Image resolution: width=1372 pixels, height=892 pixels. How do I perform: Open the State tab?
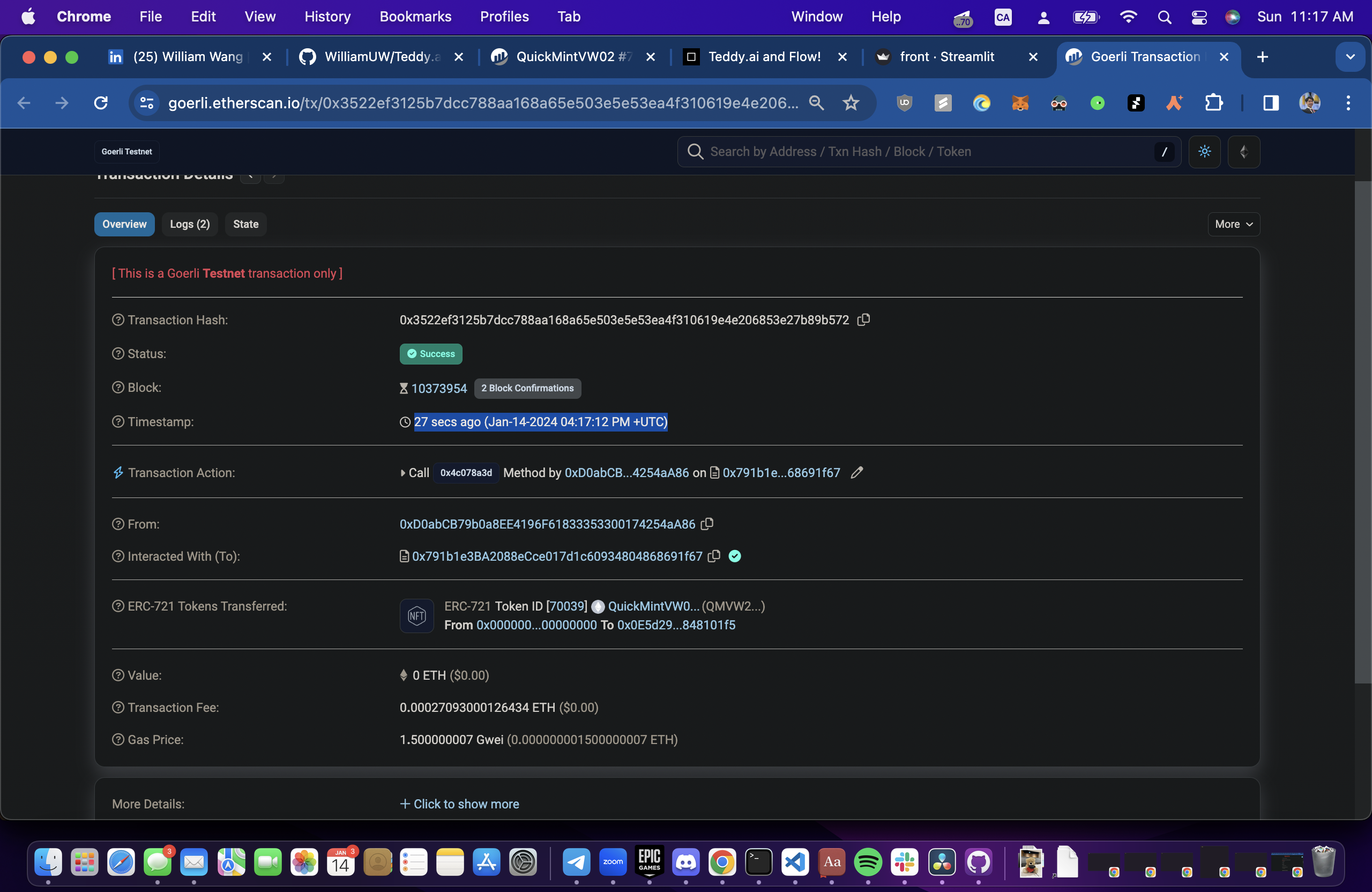point(245,224)
